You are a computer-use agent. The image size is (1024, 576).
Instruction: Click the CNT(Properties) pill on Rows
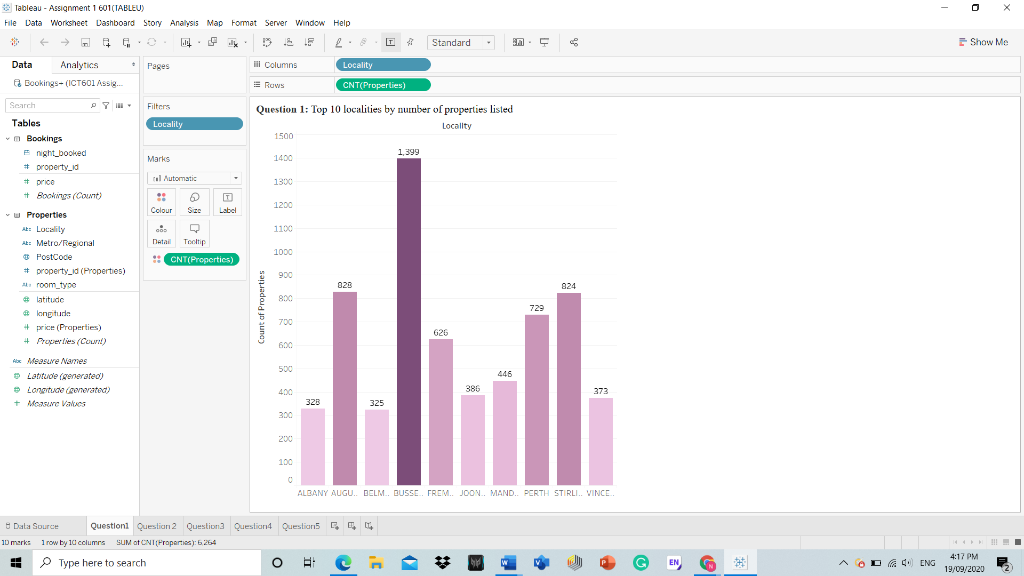tap(385, 85)
